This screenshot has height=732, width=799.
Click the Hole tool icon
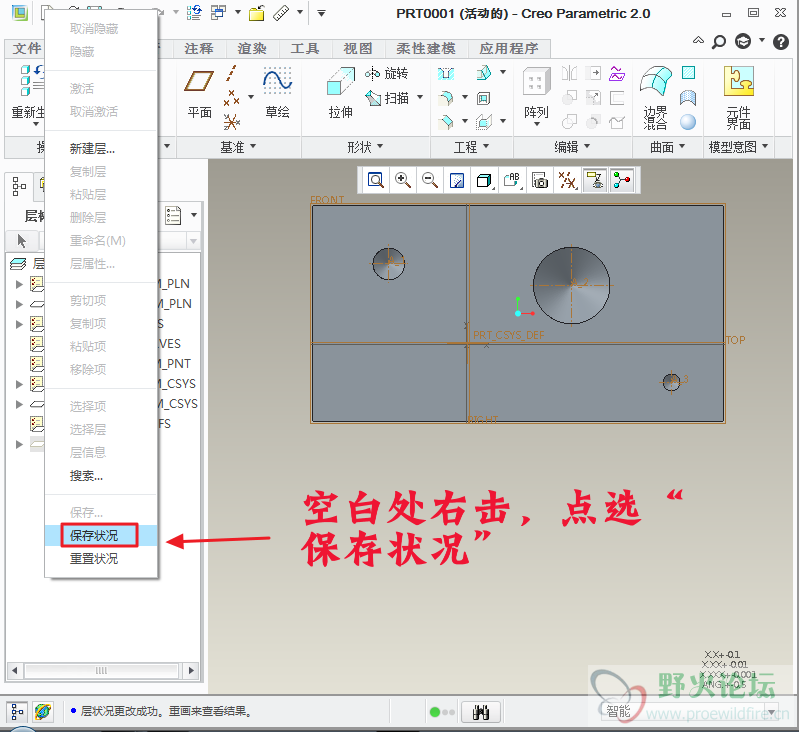tap(446, 74)
